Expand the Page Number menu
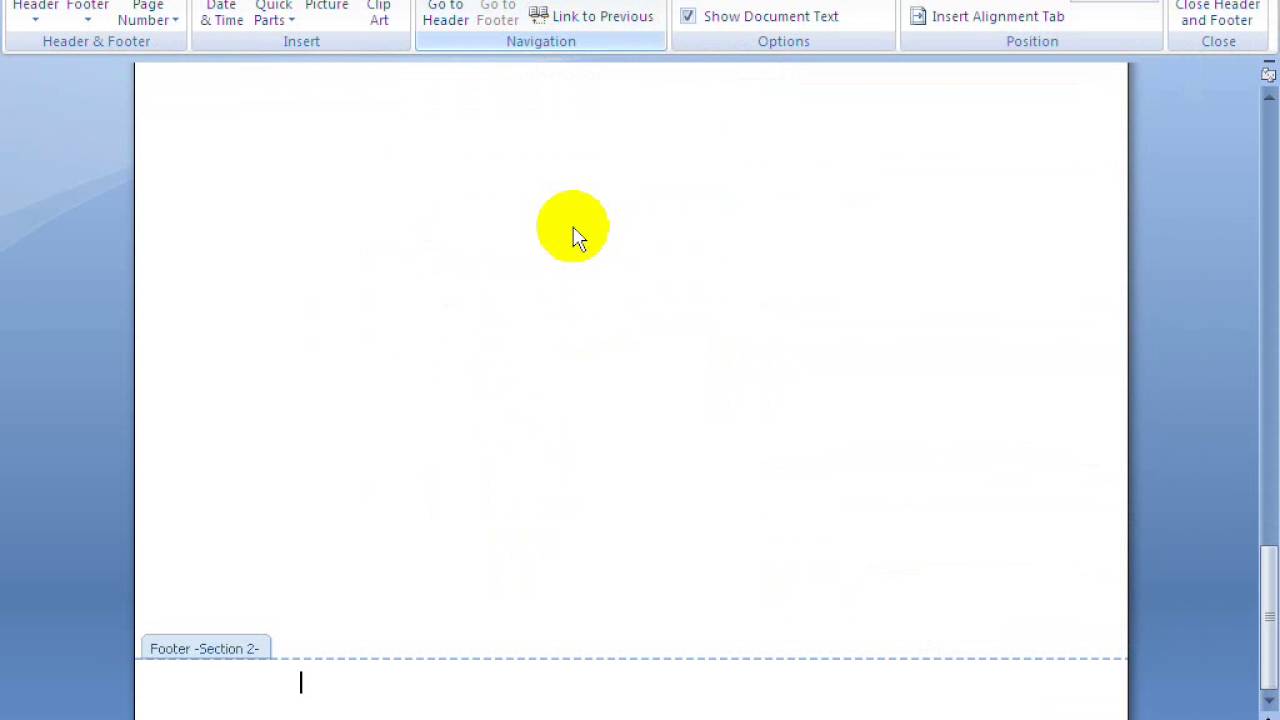 148,12
